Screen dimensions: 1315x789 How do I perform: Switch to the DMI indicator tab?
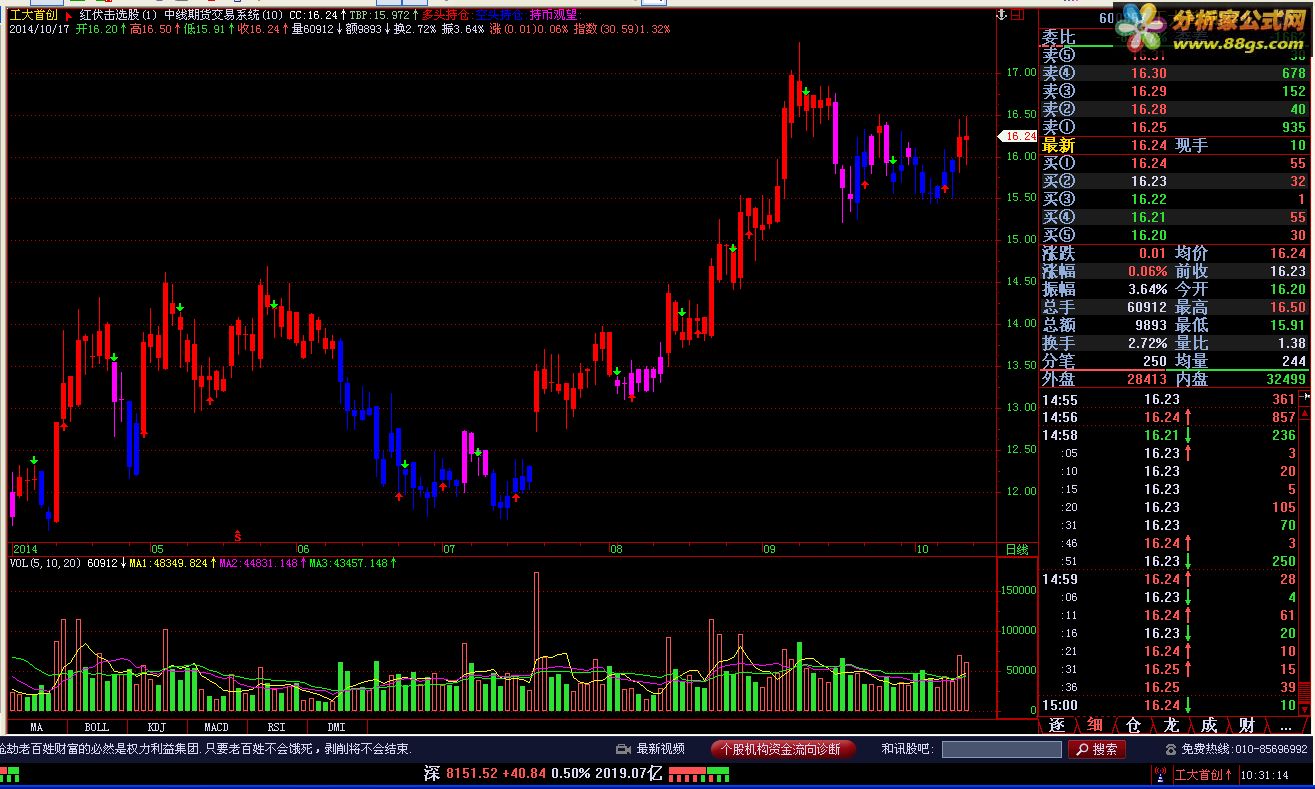coord(335,727)
